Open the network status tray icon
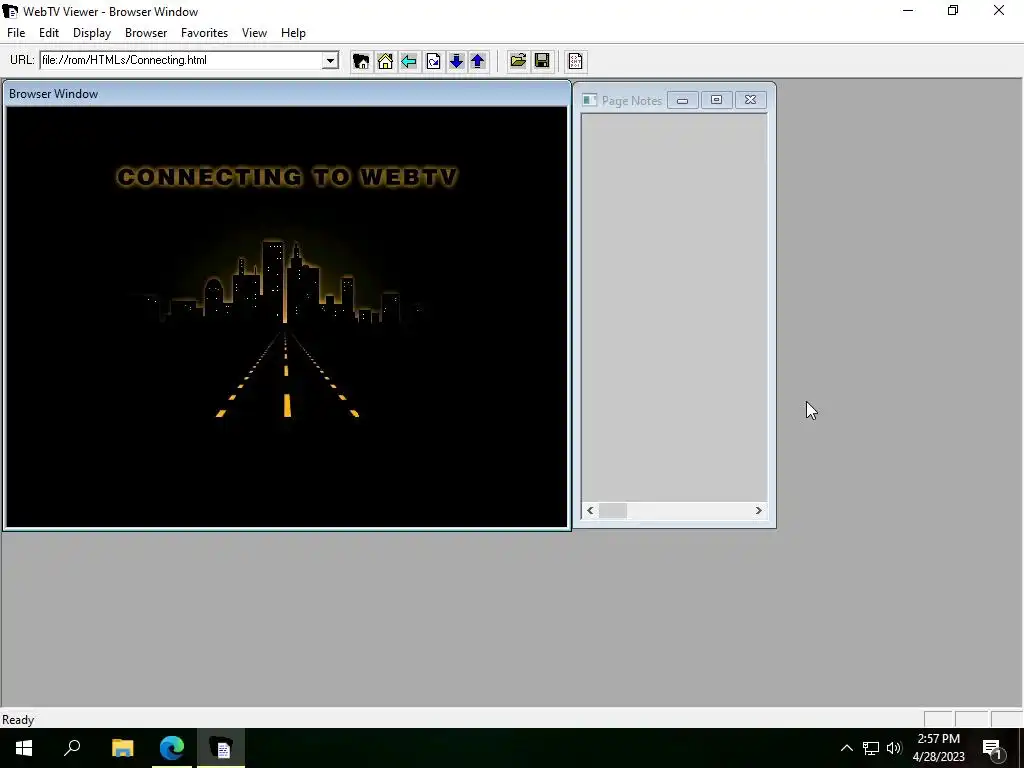This screenshot has width=1024, height=768. [871, 748]
